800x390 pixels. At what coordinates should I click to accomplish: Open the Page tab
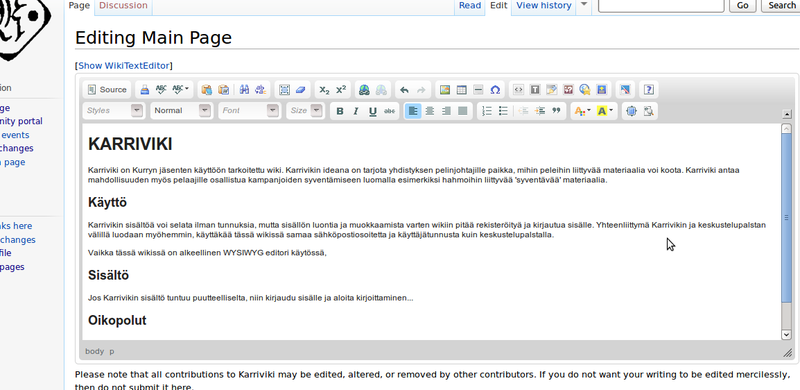[79, 6]
